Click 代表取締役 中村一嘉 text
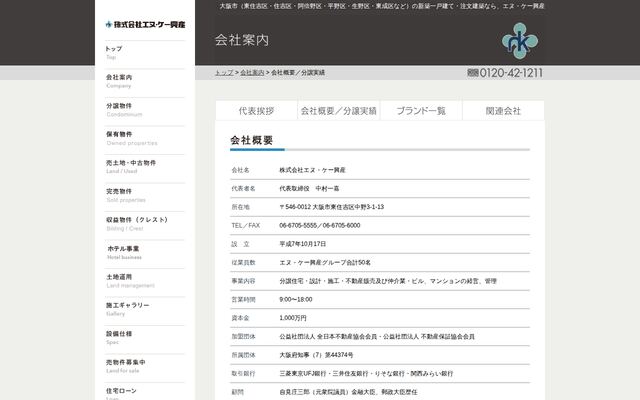 click(309, 189)
